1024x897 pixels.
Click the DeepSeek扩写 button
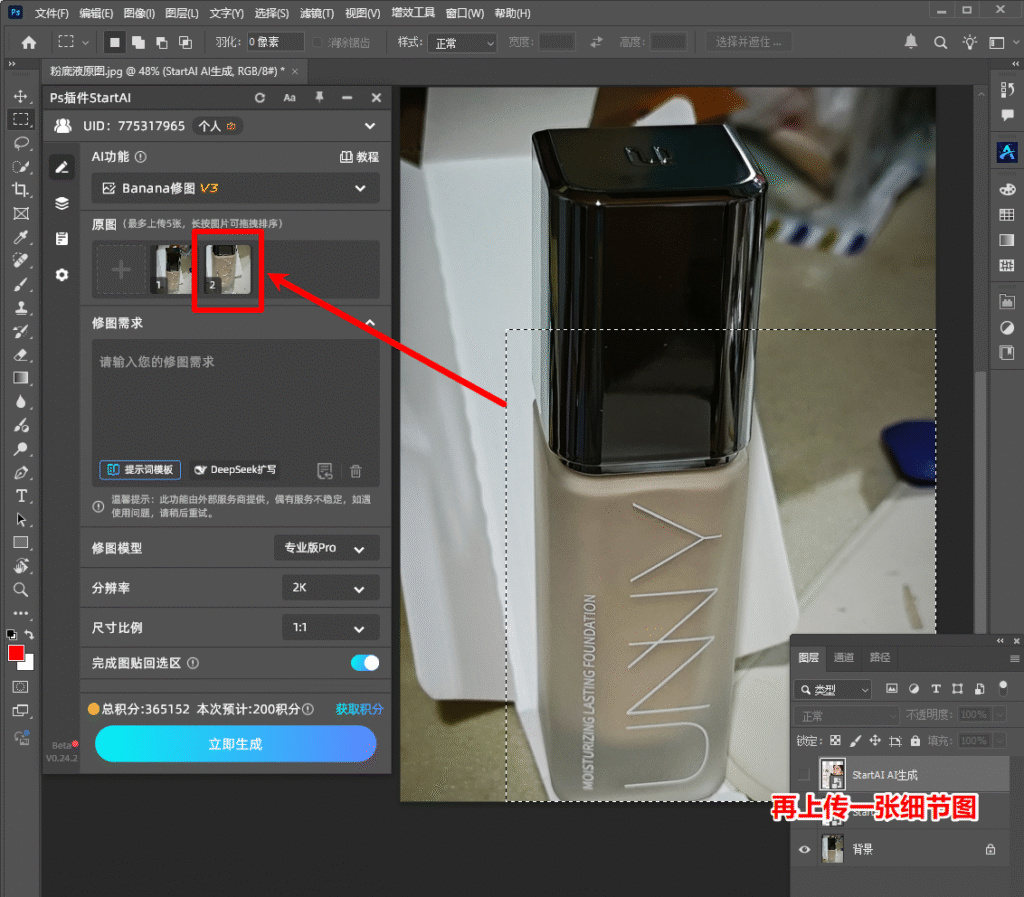coord(235,469)
